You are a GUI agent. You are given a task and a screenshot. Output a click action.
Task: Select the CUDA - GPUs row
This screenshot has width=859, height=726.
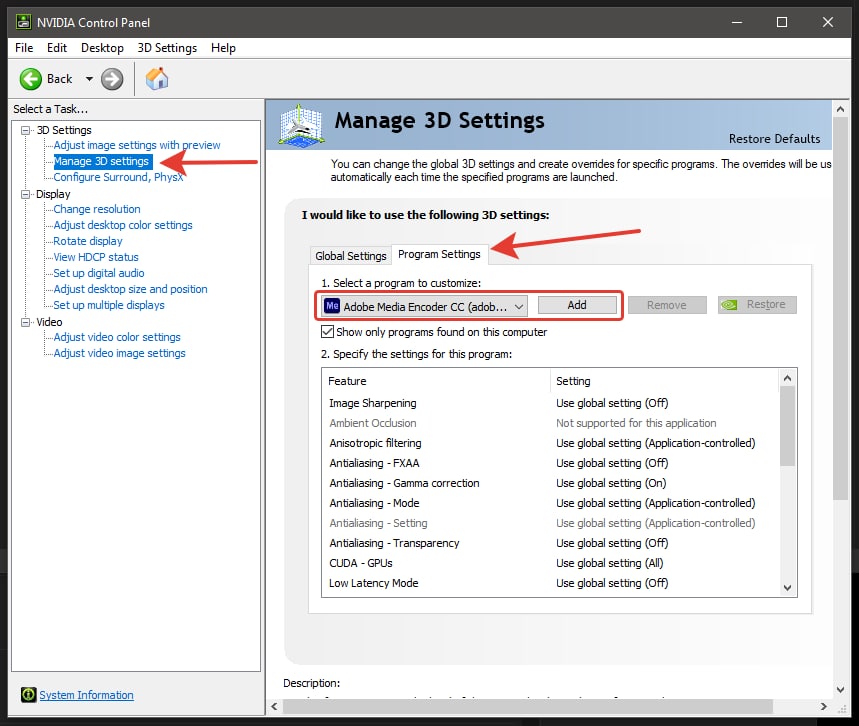click(550, 563)
